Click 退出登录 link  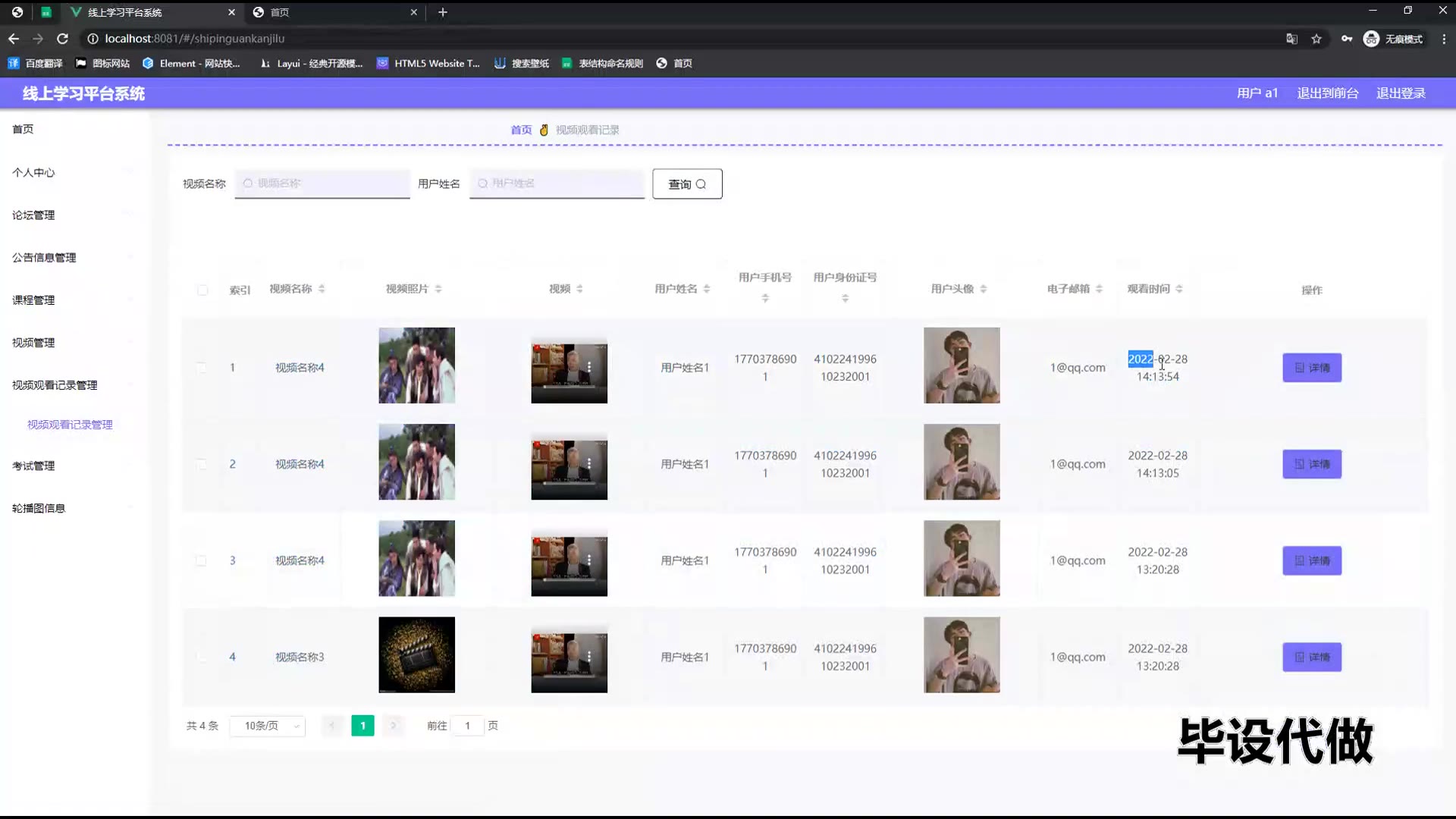(x=1401, y=93)
